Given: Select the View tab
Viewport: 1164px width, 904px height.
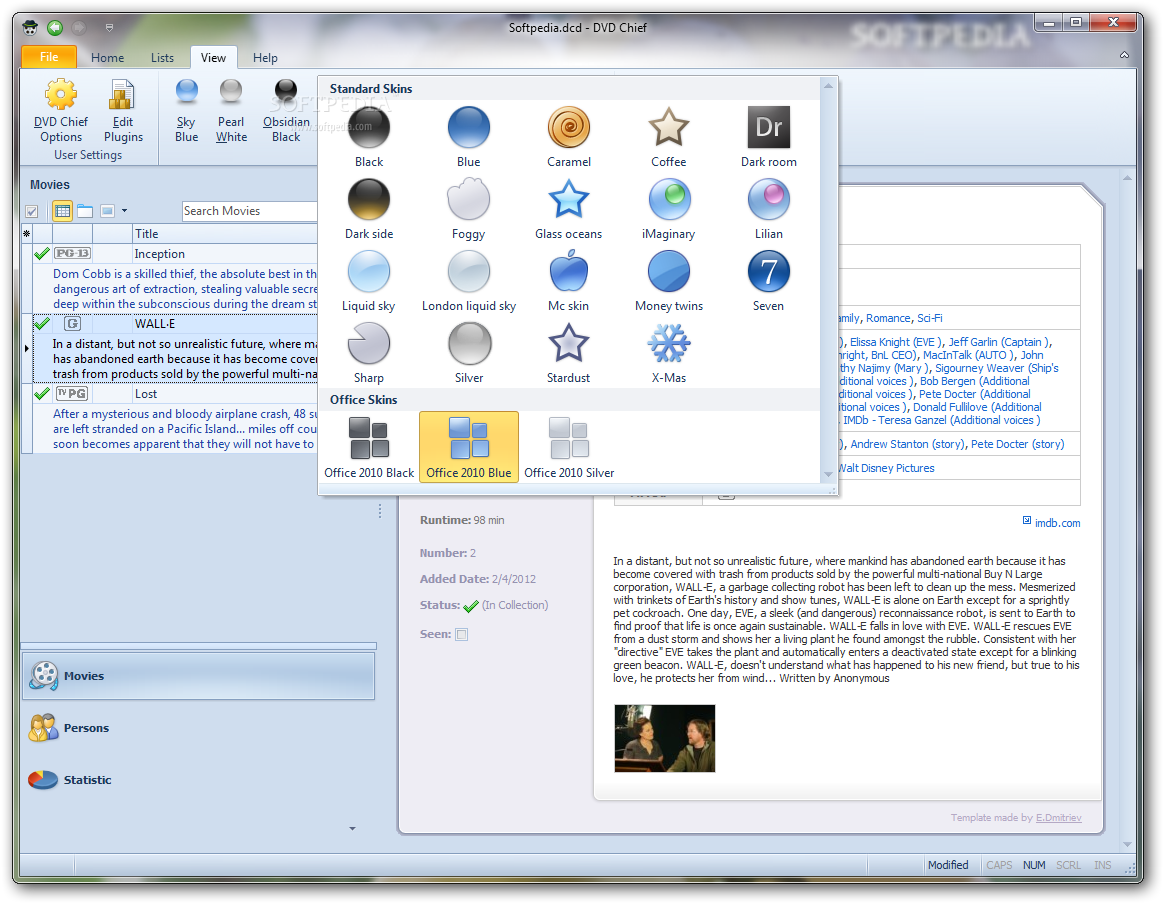Looking at the screenshot, I should 213,58.
